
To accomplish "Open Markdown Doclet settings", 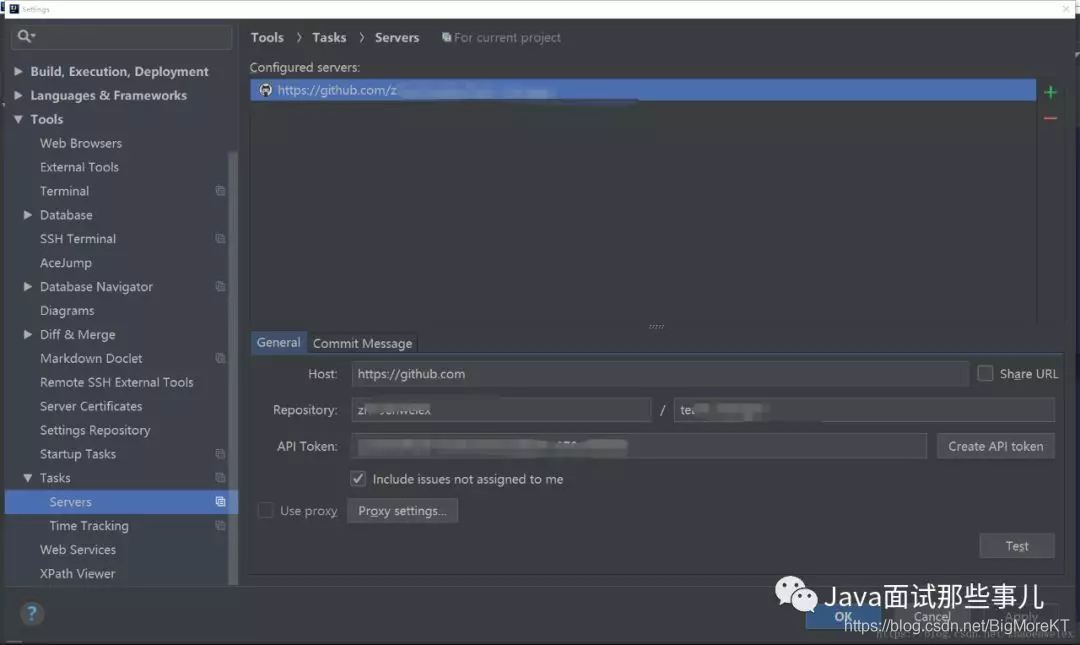I will click(x=91, y=358).
